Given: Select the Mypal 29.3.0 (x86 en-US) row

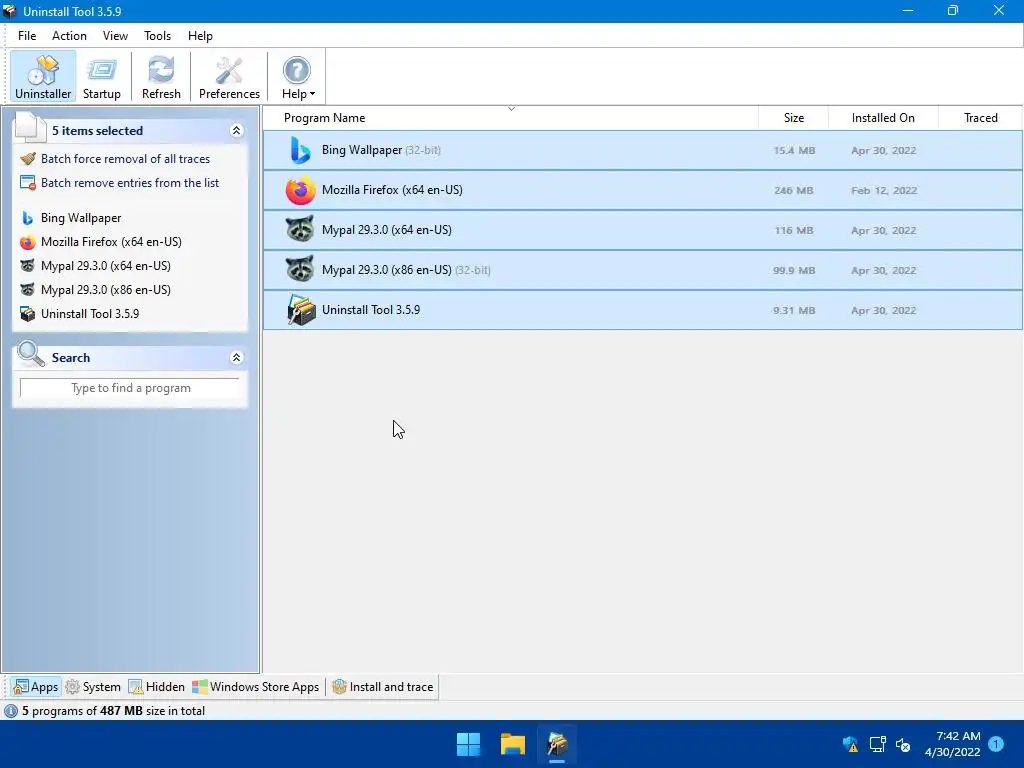Looking at the screenshot, I should click(x=643, y=270).
